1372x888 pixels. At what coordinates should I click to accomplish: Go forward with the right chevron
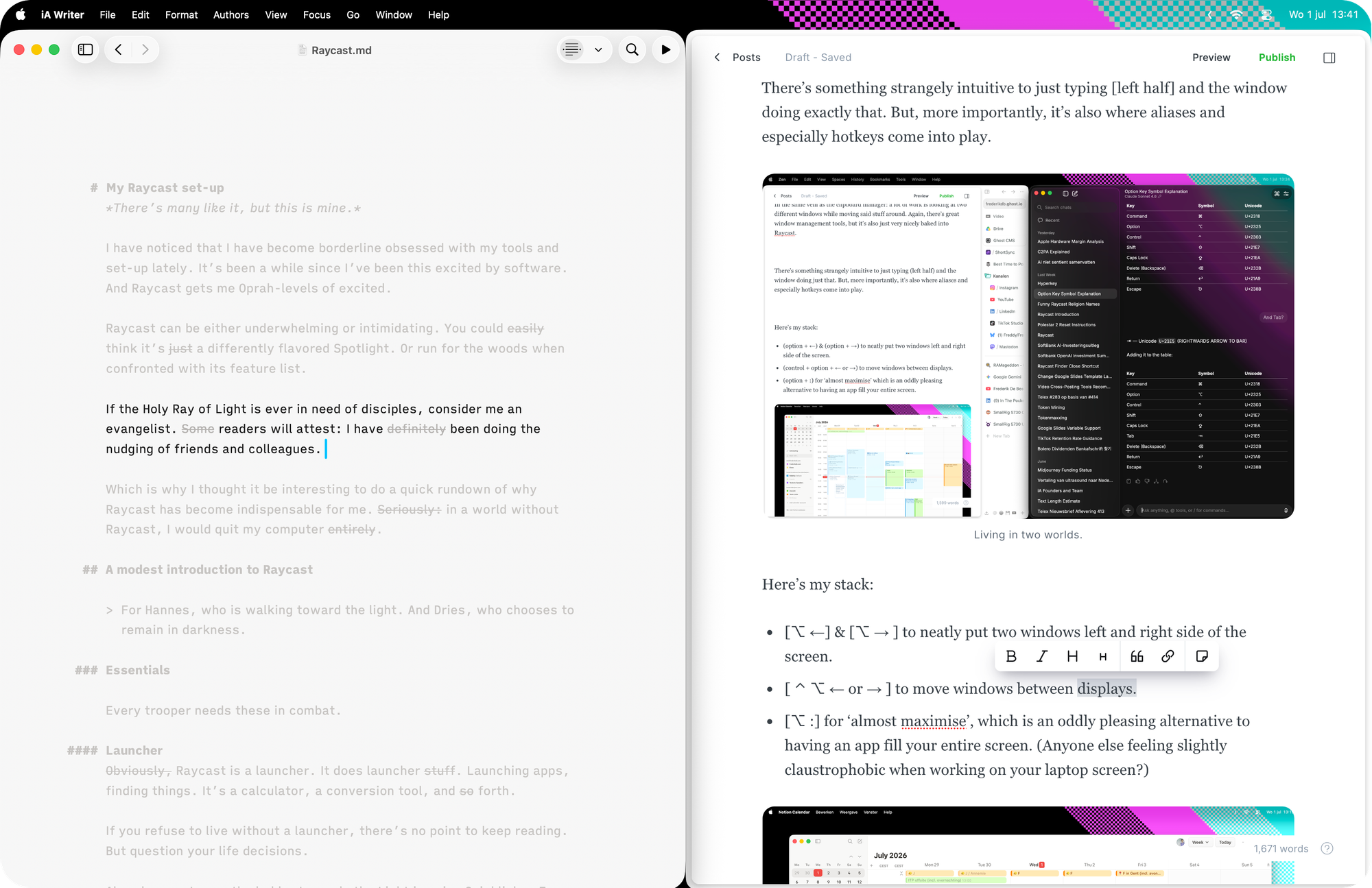[x=145, y=49]
